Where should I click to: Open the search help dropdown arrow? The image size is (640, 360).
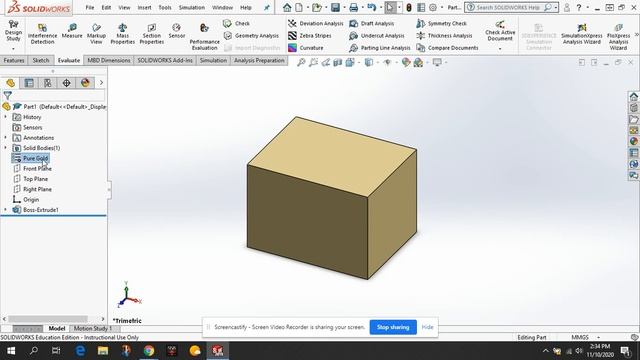[556, 7]
